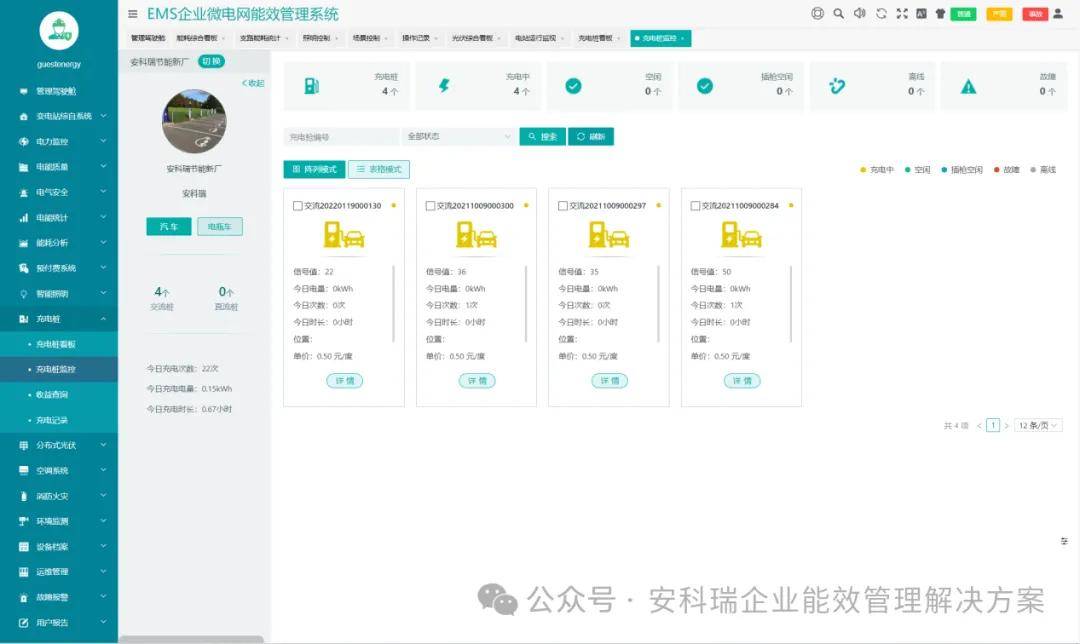Image resolution: width=1080 pixels, height=644 pixels.
Task: Click the 充电桩编号 search input field
Action: (342, 137)
